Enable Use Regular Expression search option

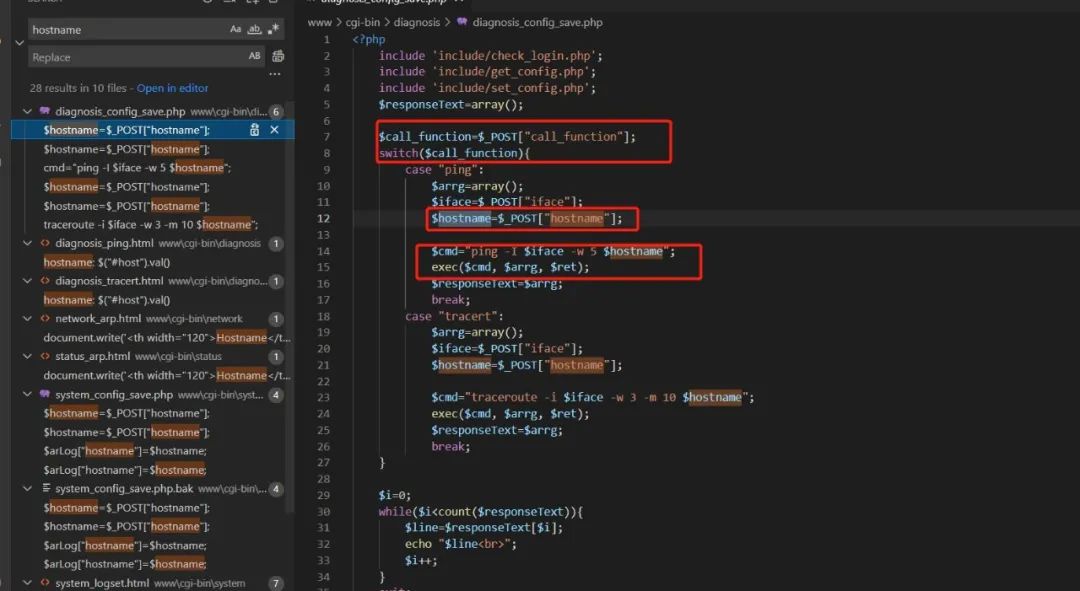coord(273,30)
